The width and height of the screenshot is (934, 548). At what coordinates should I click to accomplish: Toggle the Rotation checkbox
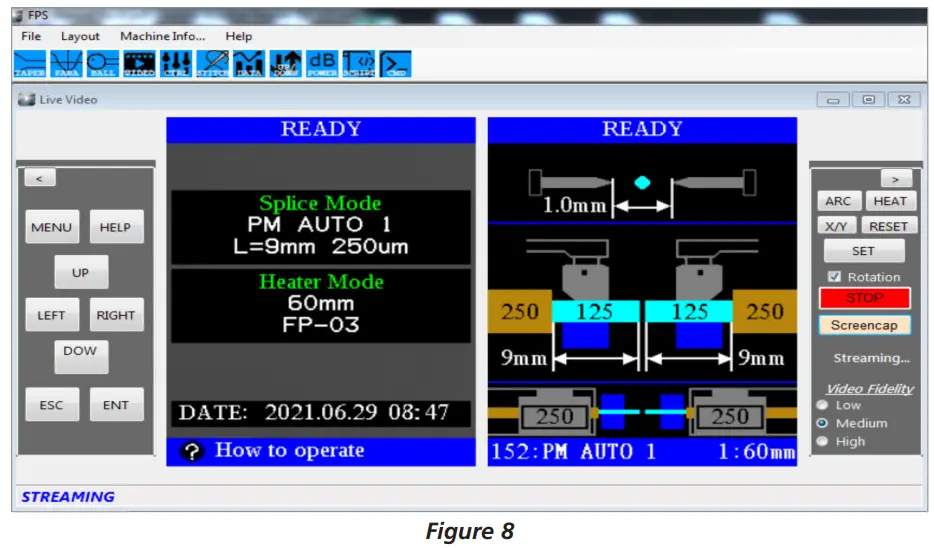[835, 277]
